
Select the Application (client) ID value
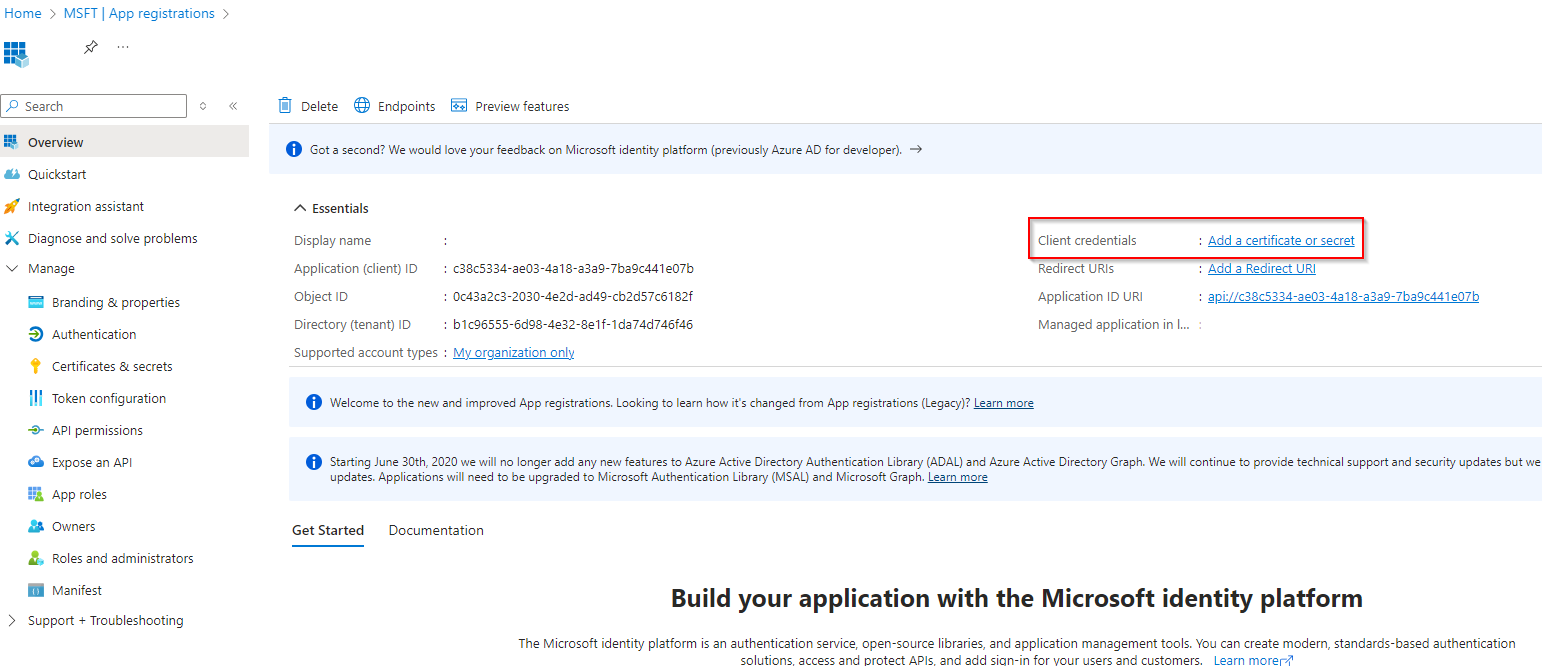[x=573, y=268]
